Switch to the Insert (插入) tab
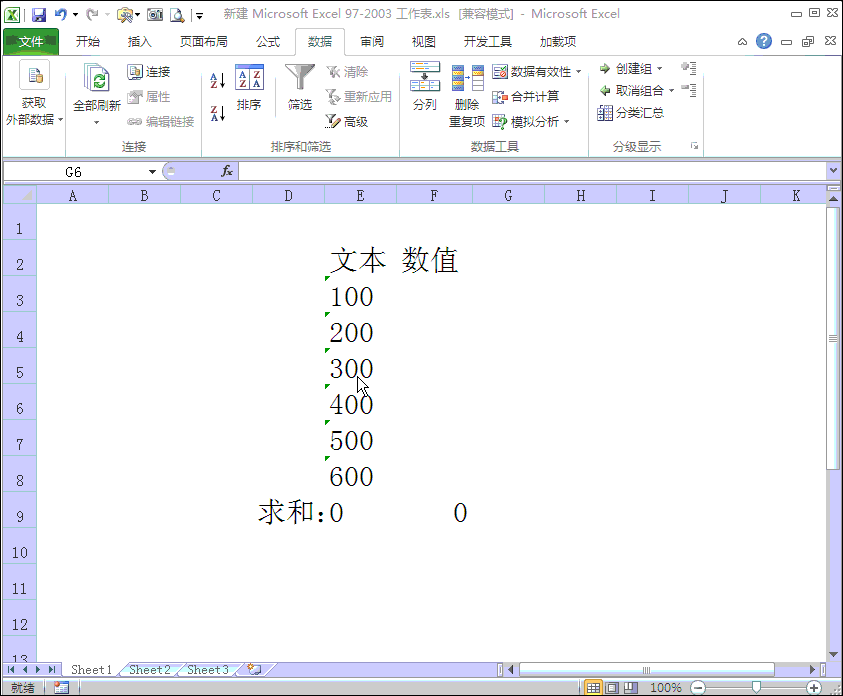843x696 pixels. point(139,41)
